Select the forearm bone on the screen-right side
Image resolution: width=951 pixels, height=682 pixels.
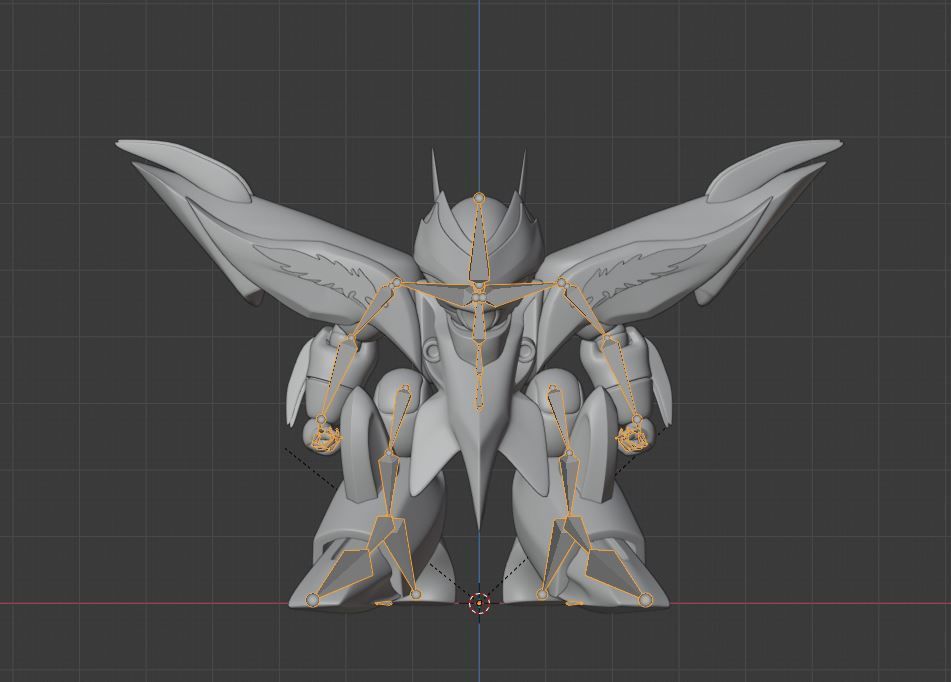pyautogui.click(x=620, y=379)
